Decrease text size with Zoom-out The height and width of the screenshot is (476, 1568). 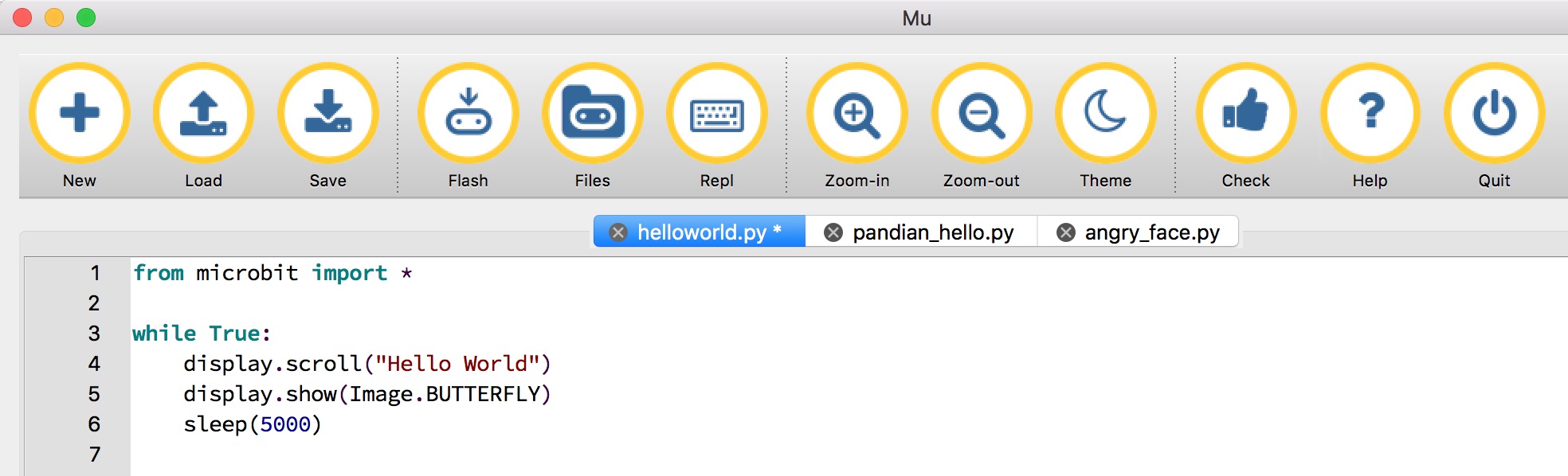982,113
